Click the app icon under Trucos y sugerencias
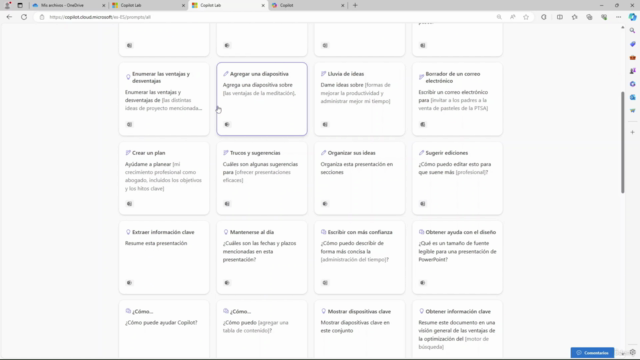The image size is (640, 360). pyautogui.click(x=227, y=204)
